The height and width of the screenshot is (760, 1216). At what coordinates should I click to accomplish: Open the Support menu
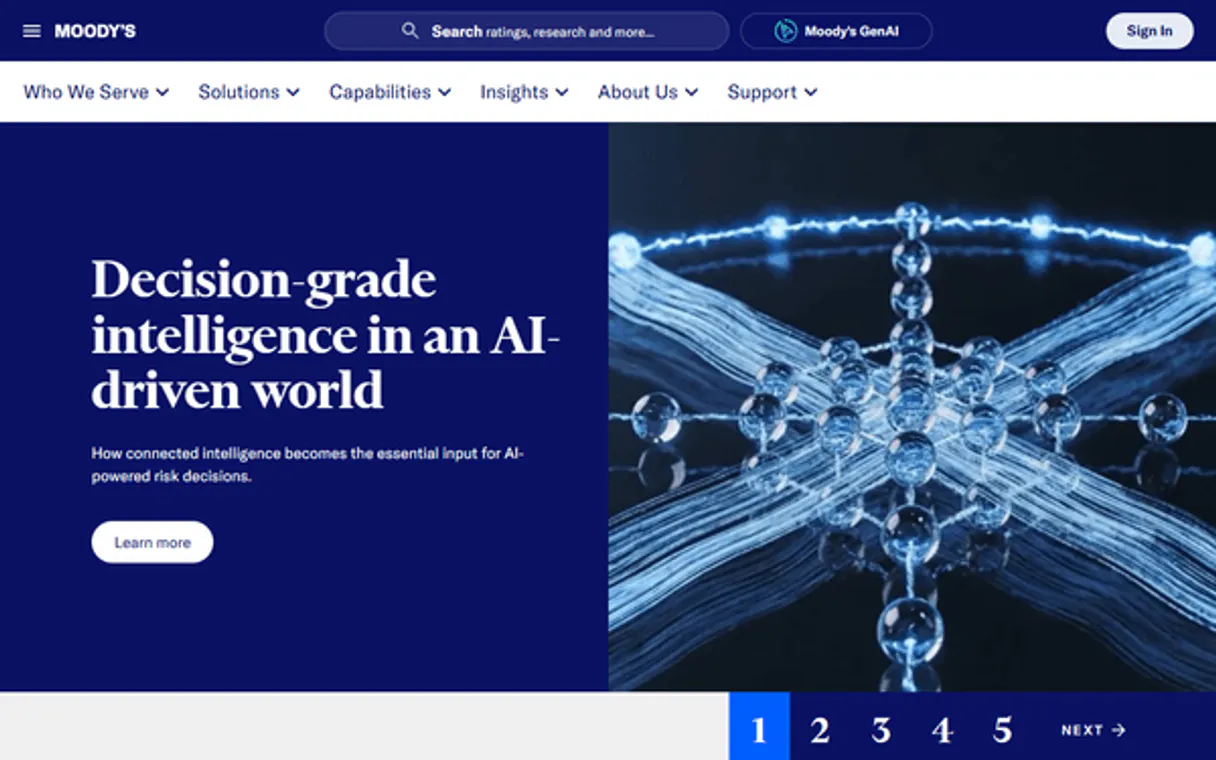tap(771, 92)
